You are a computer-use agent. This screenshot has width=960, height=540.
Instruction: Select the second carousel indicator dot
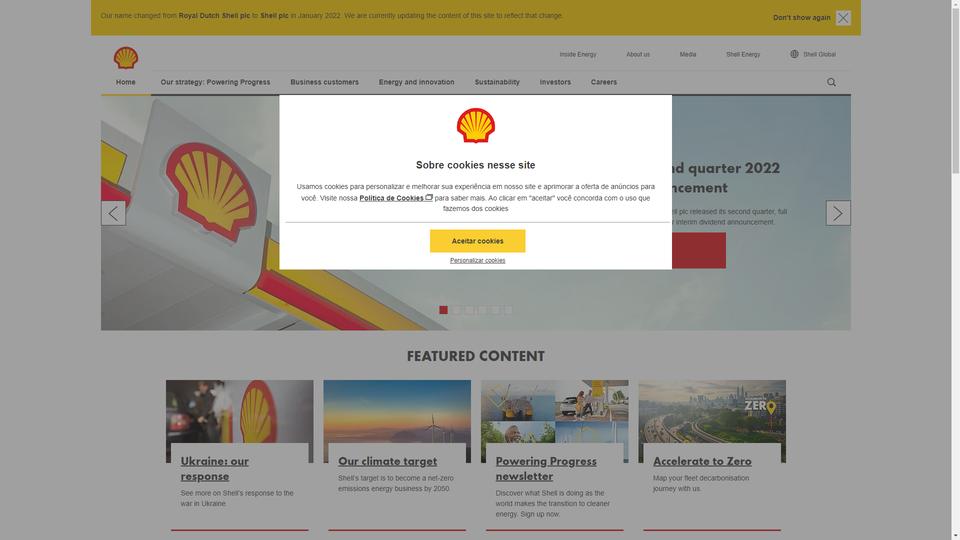[456, 310]
